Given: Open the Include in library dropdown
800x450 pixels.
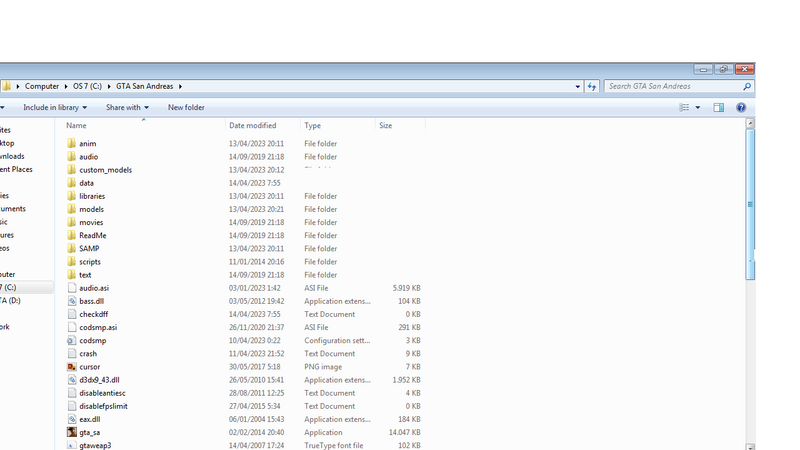Looking at the screenshot, I should click(55, 107).
